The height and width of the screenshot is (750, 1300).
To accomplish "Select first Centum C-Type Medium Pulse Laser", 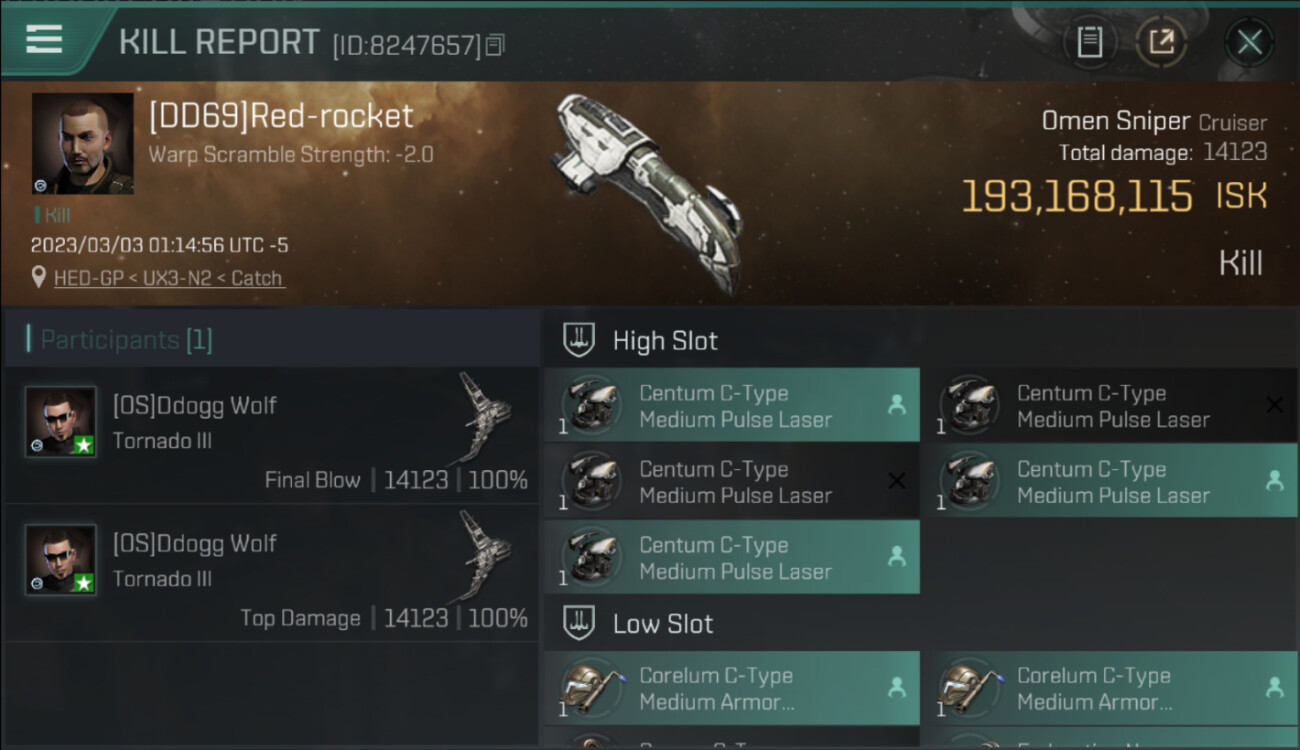I will tap(732, 405).
